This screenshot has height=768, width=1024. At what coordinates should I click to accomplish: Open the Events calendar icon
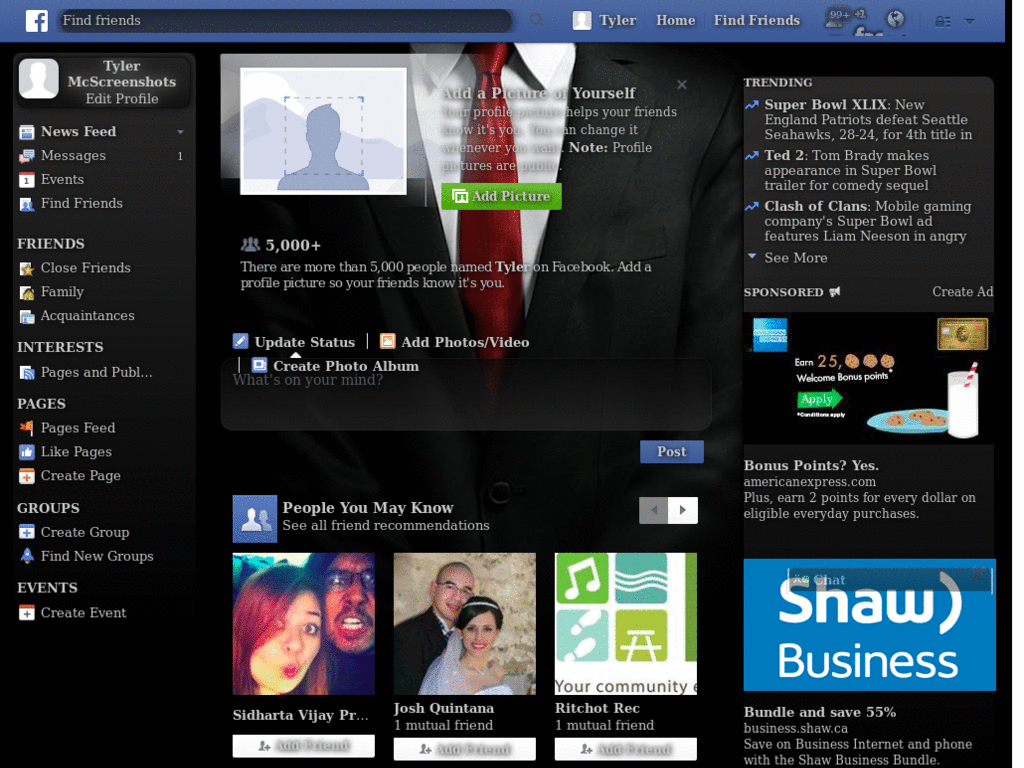pos(27,180)
